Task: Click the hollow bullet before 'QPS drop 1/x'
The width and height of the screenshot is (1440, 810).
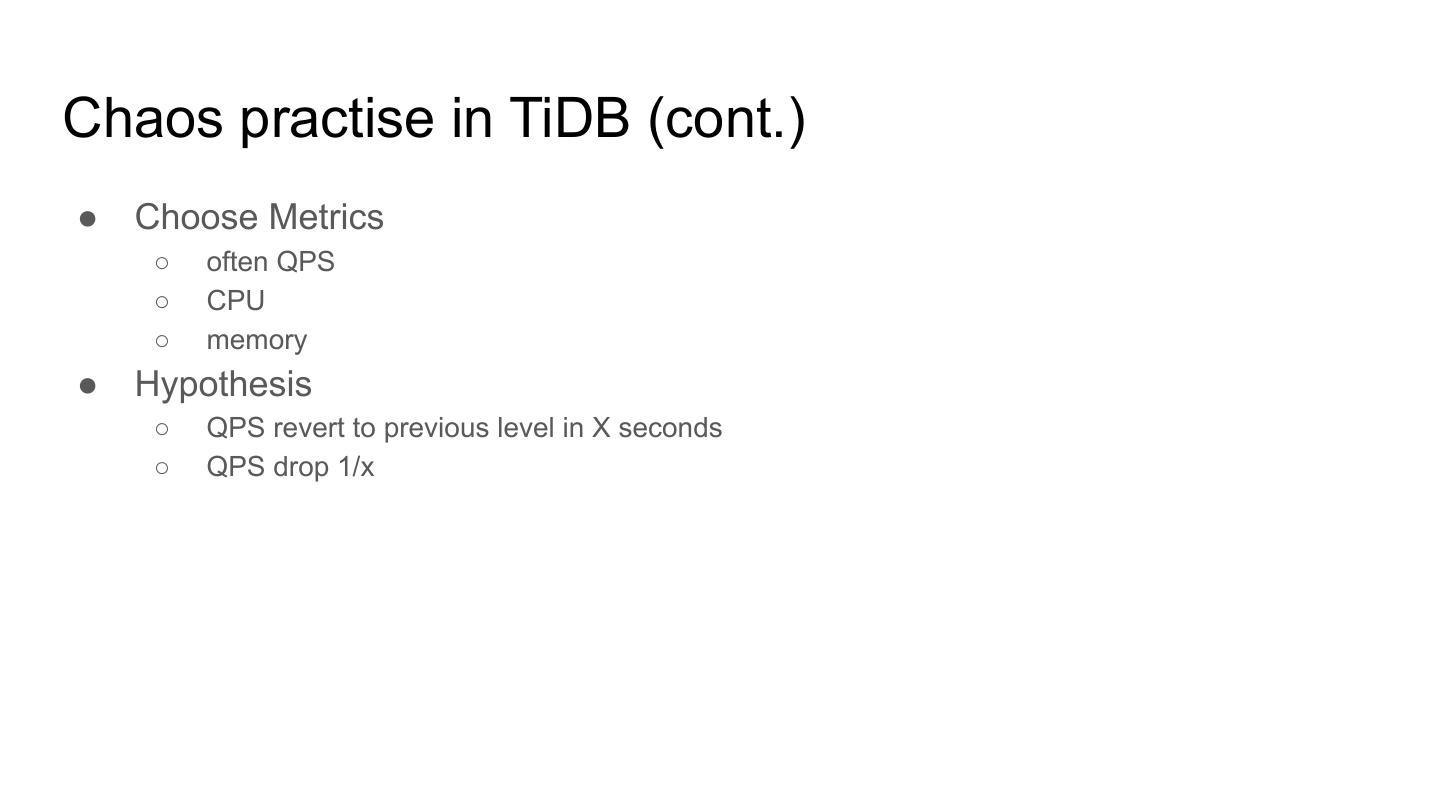Action: click(162, 468)
